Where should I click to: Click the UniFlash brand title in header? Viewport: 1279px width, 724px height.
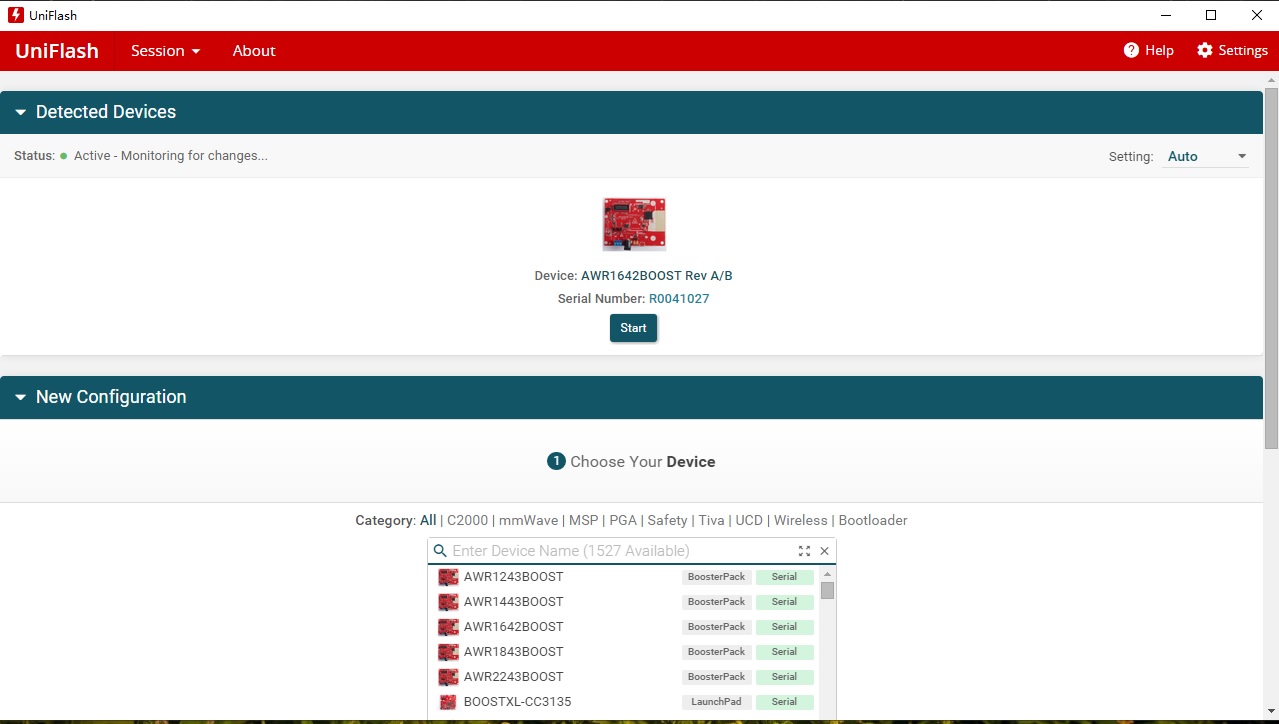coord(57,51)
